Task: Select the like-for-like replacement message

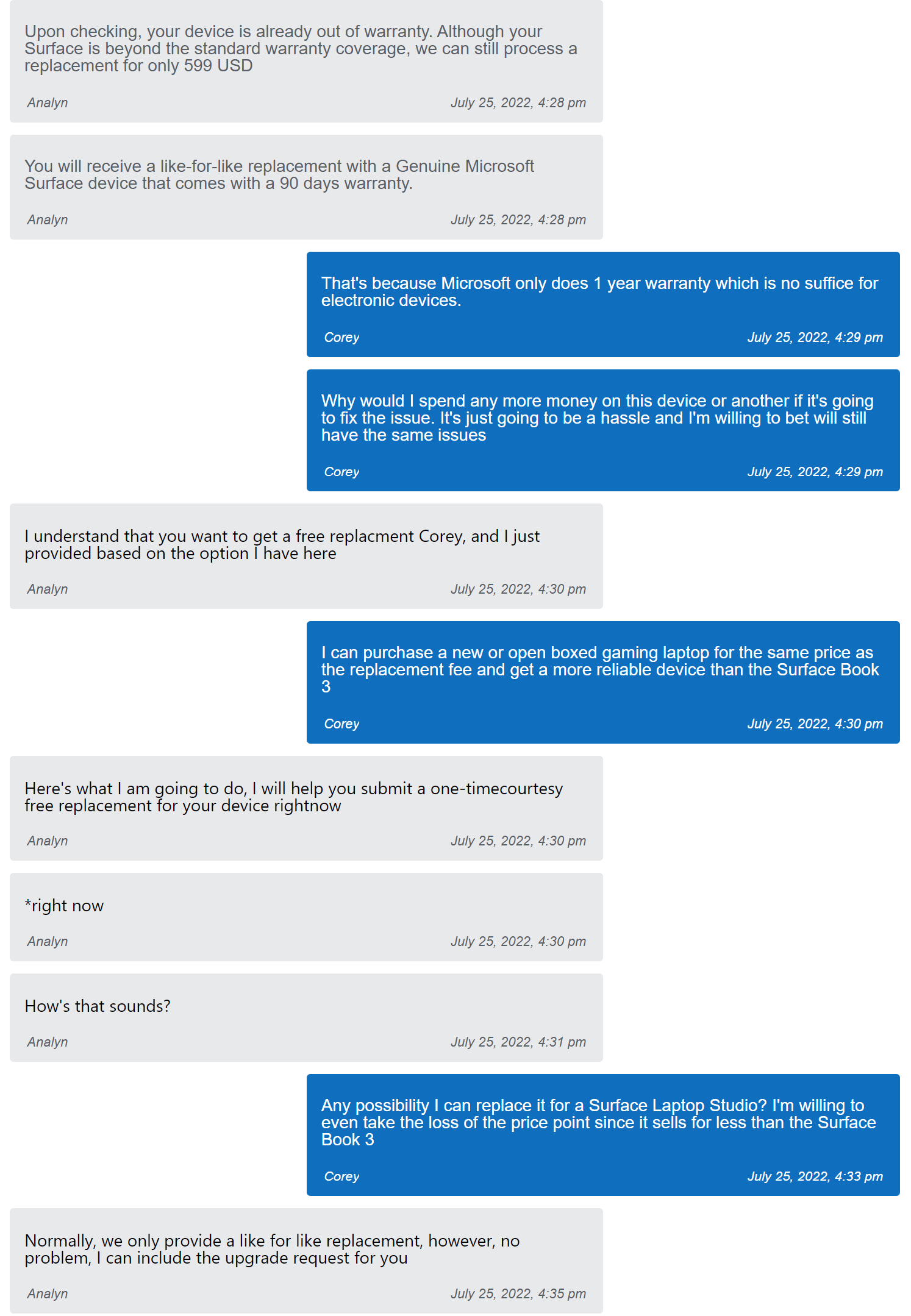Action: 306,187
